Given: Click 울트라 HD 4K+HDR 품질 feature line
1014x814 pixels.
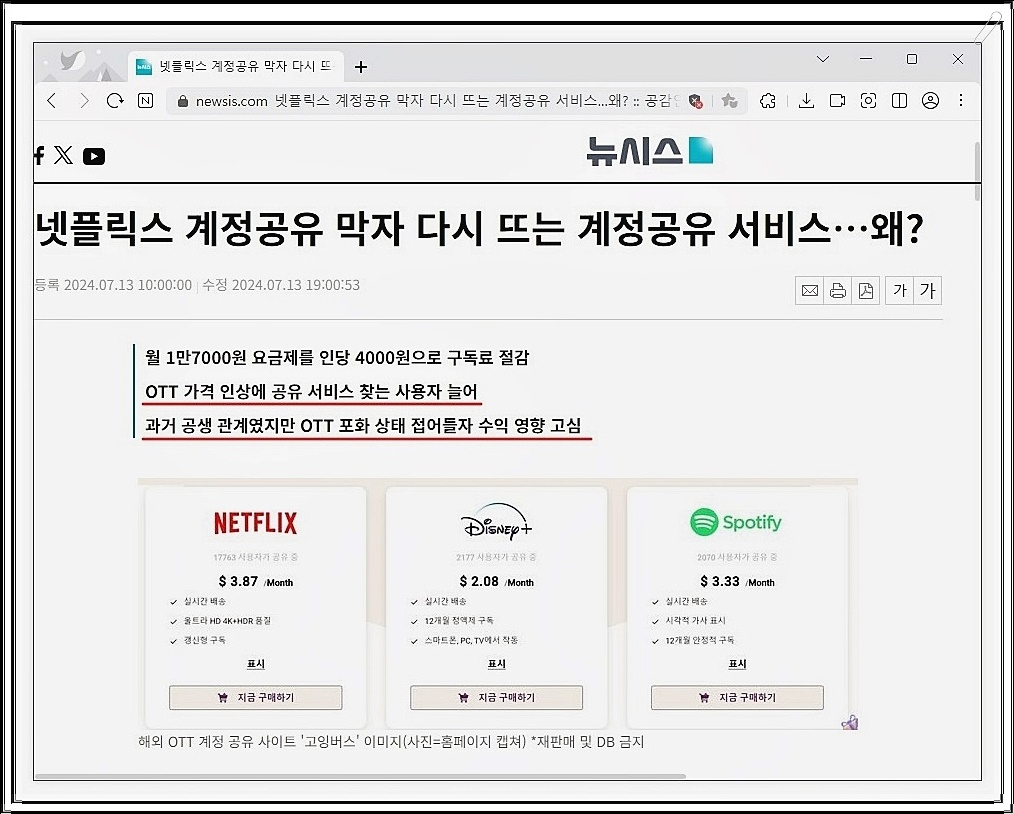Looking at the screenshot, I should 227,621.
